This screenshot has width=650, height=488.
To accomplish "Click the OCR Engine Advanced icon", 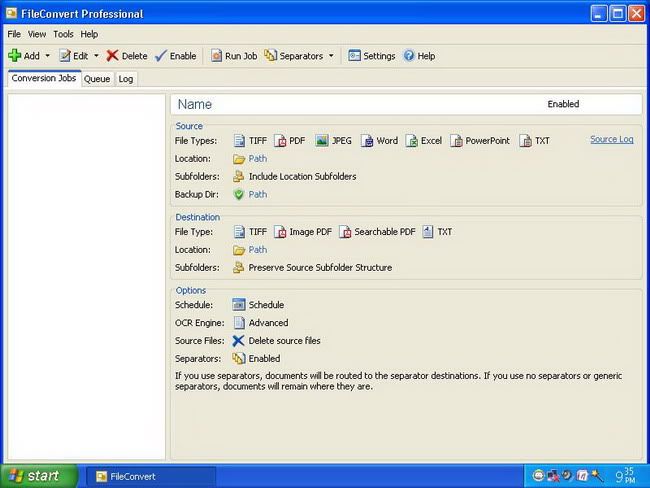I will tap(239, 323).
